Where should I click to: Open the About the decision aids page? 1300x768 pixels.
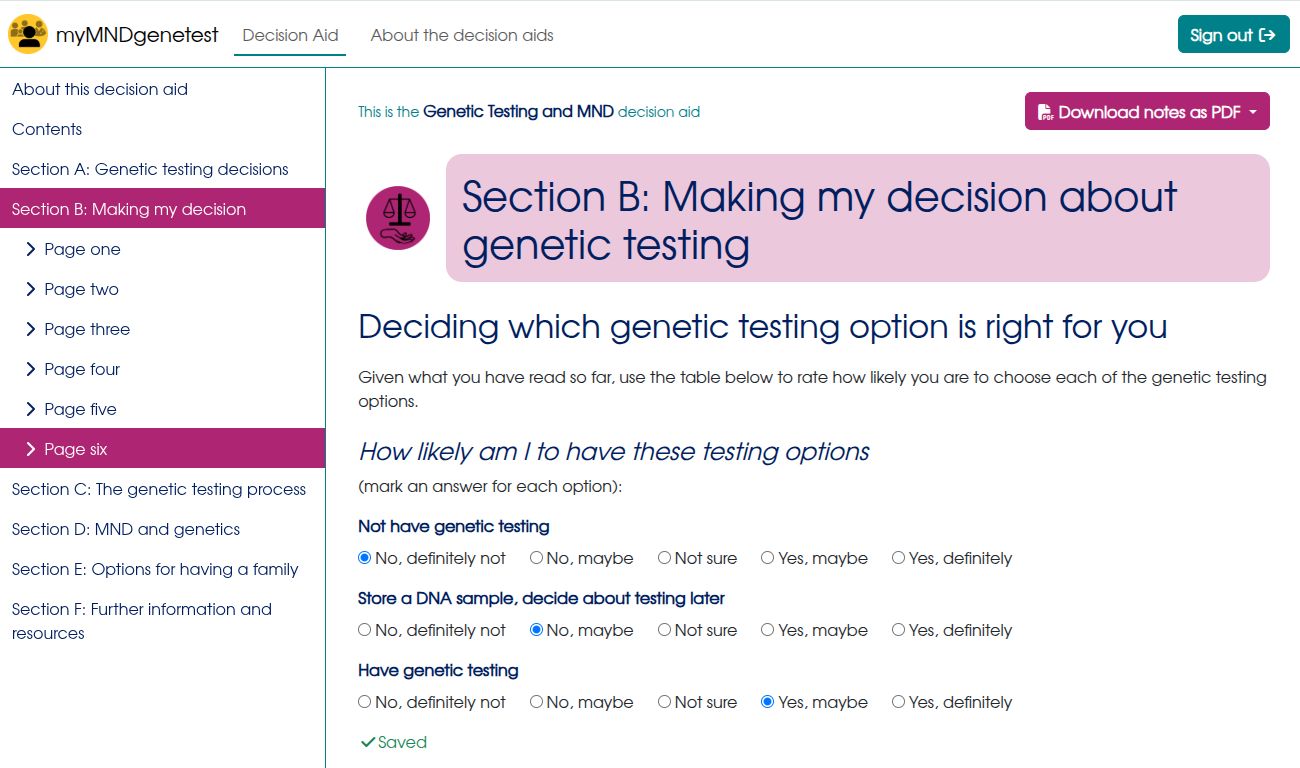tap(461, 35)
